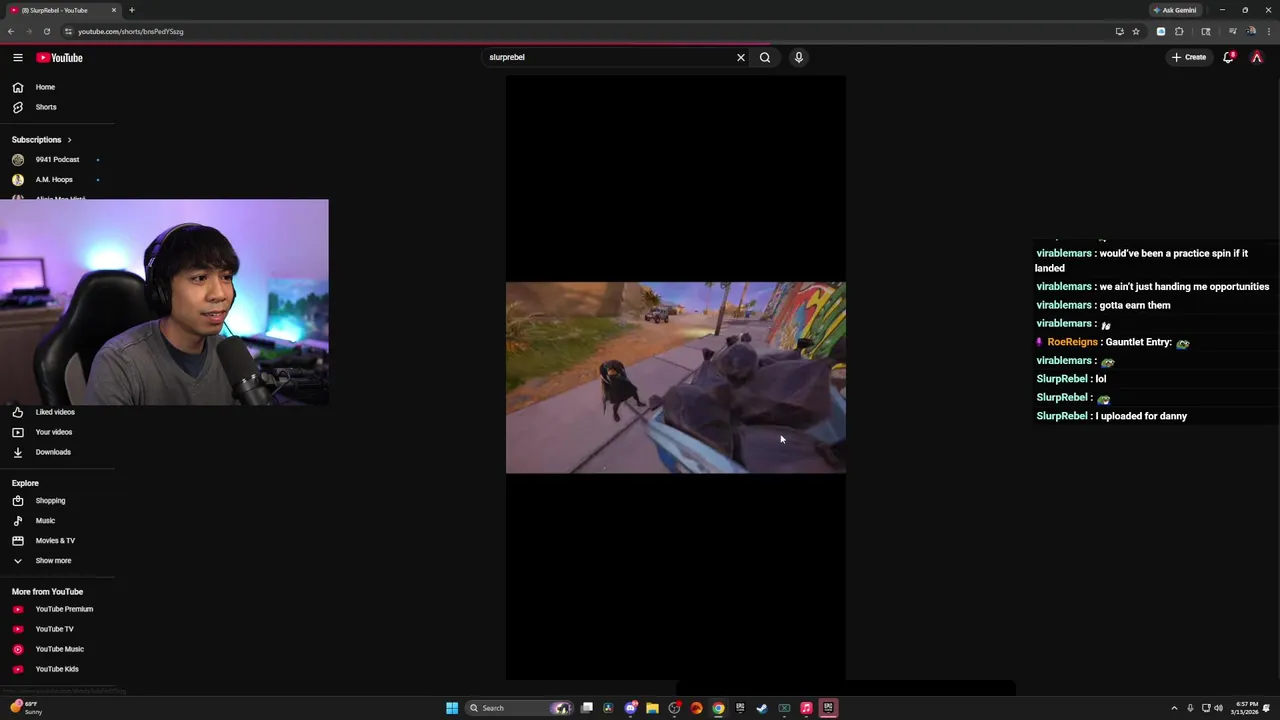The width and height of the screenshot is (1280, 720).
Task: Open the volume speaker tray icon
Action: pos(1218,708)
